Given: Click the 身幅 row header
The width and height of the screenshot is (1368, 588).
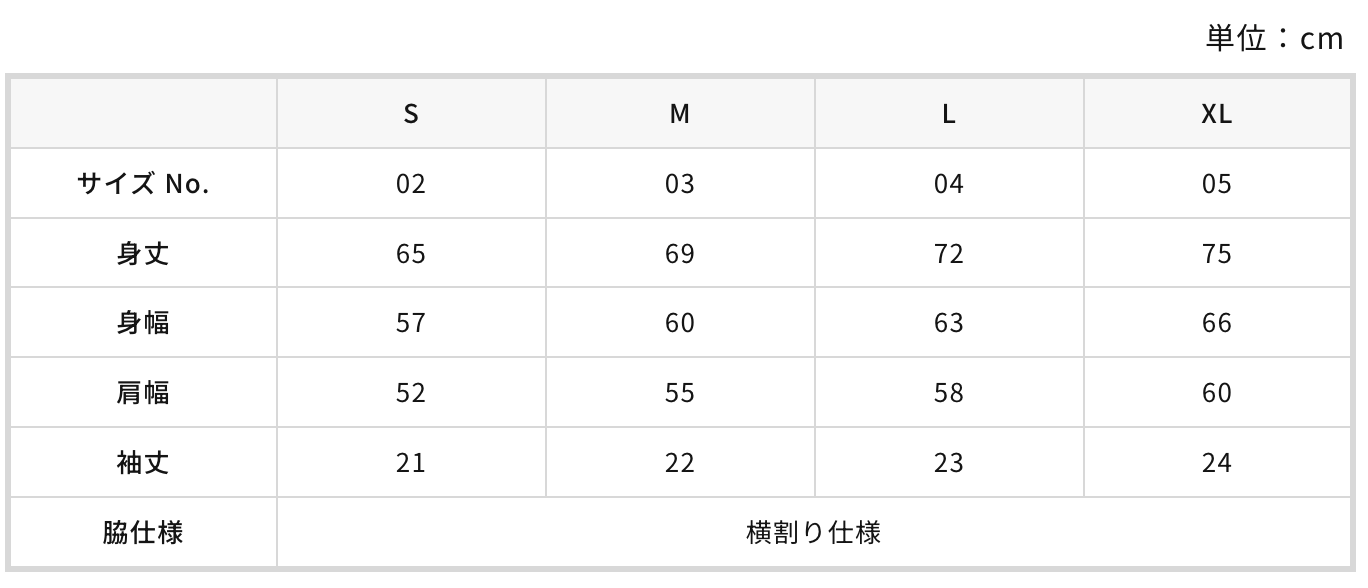Looking at the screenshot, I should tap(143, 323).
